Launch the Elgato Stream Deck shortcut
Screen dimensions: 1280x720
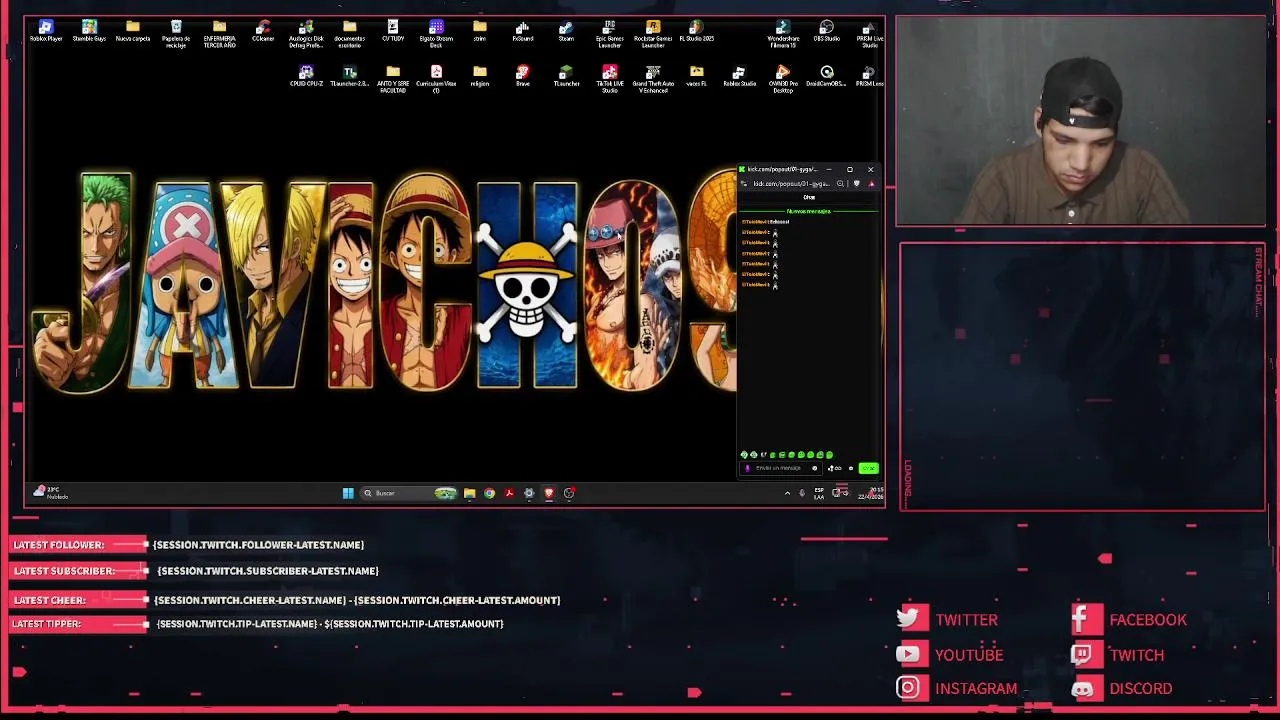point(436,33)
